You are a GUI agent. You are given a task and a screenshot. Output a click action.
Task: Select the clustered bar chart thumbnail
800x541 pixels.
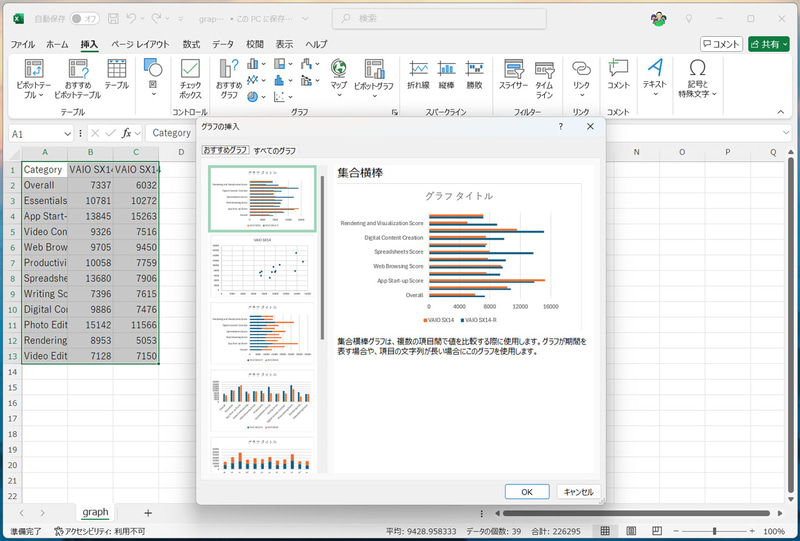point(262,199)
